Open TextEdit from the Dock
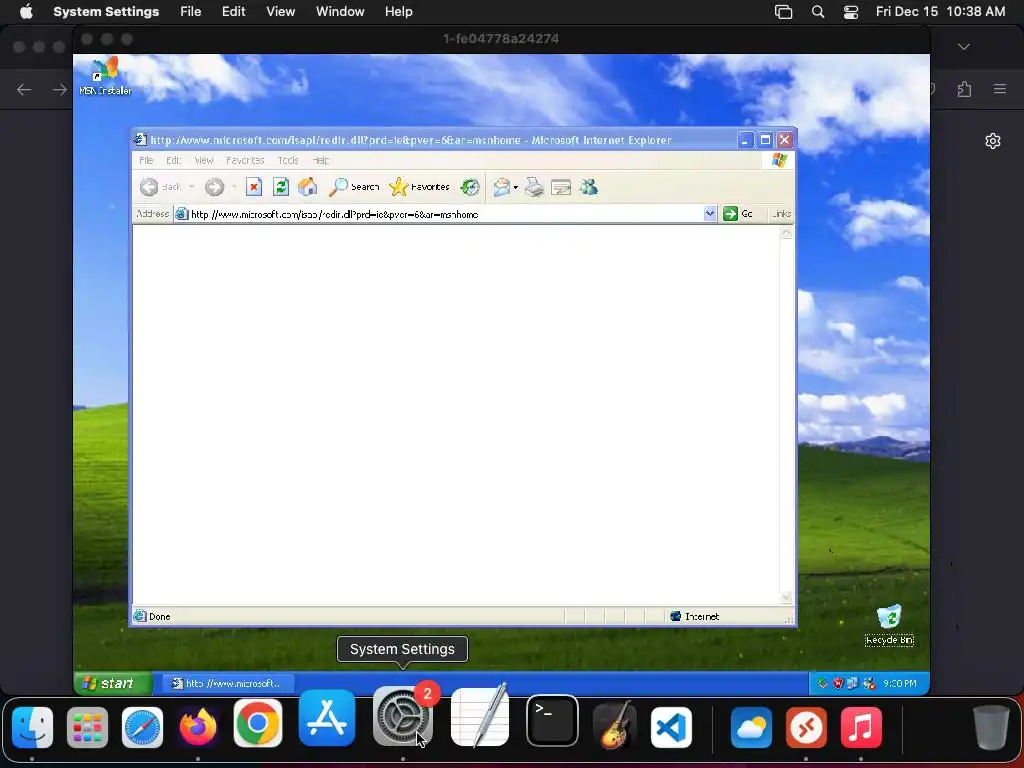The height and width of the screenshot is (768, 1024). 480,716
